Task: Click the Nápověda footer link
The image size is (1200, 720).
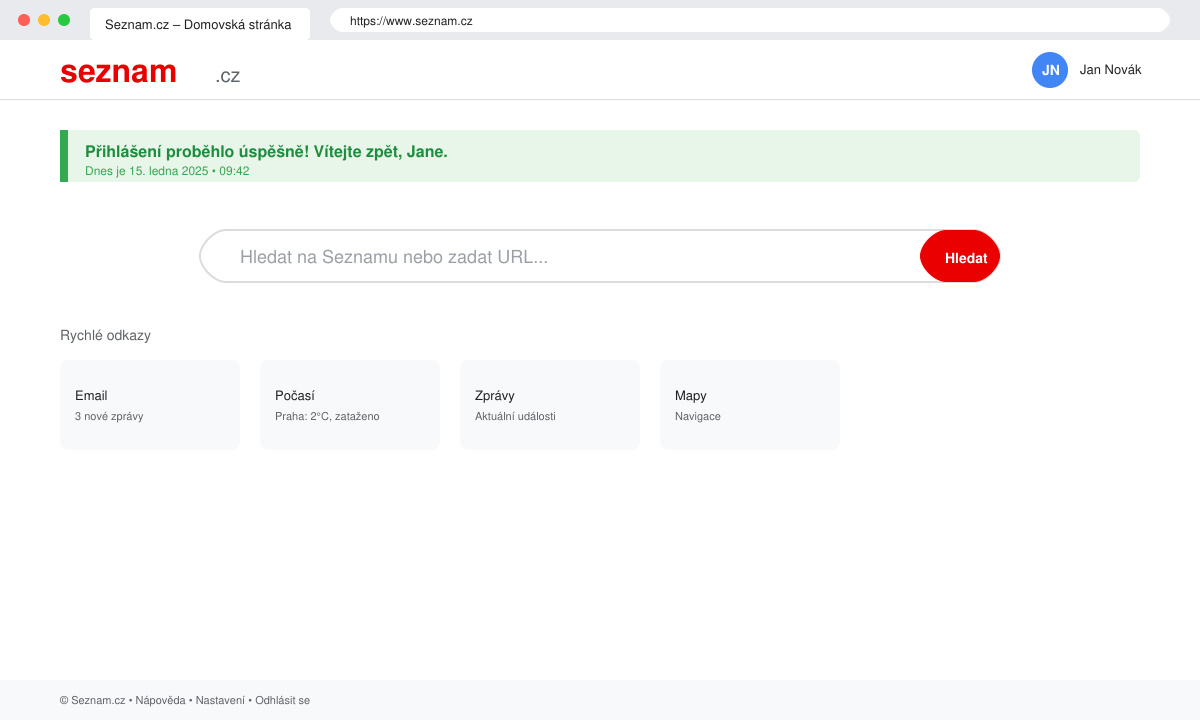Action: pyautogui.click(x=160, y=700)
